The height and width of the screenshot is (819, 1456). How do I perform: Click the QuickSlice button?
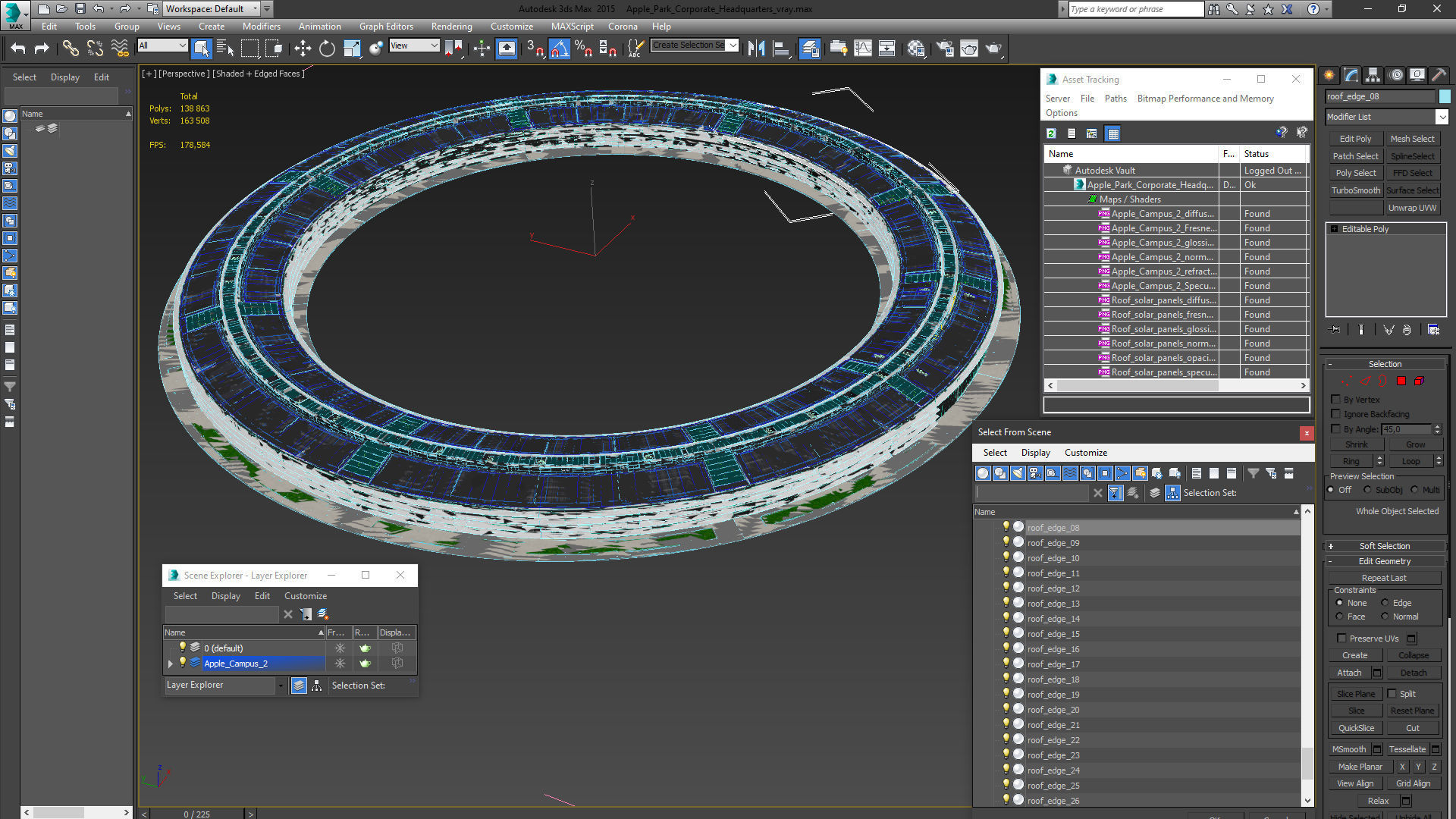tap(1356, 728)
